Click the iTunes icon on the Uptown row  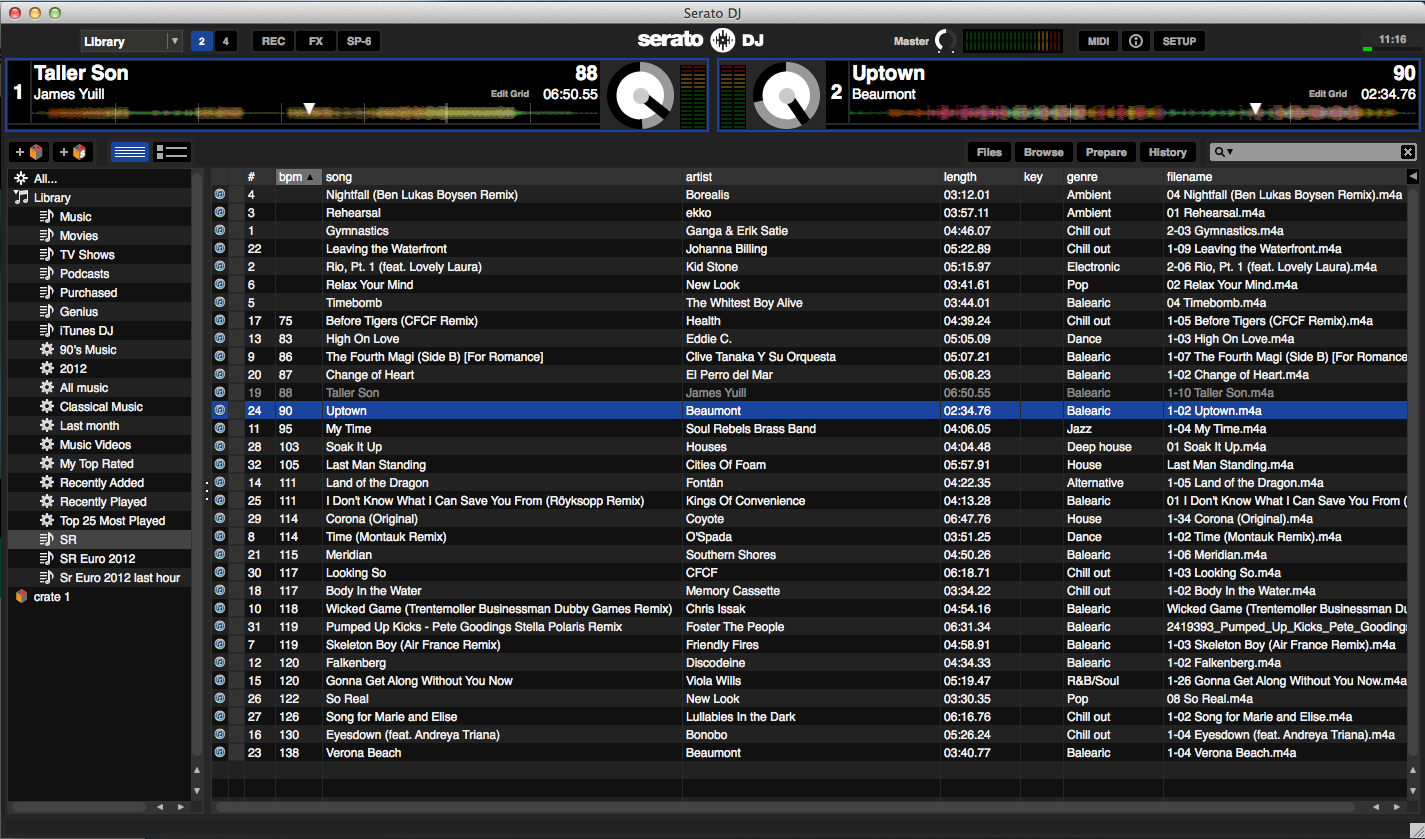220,411
